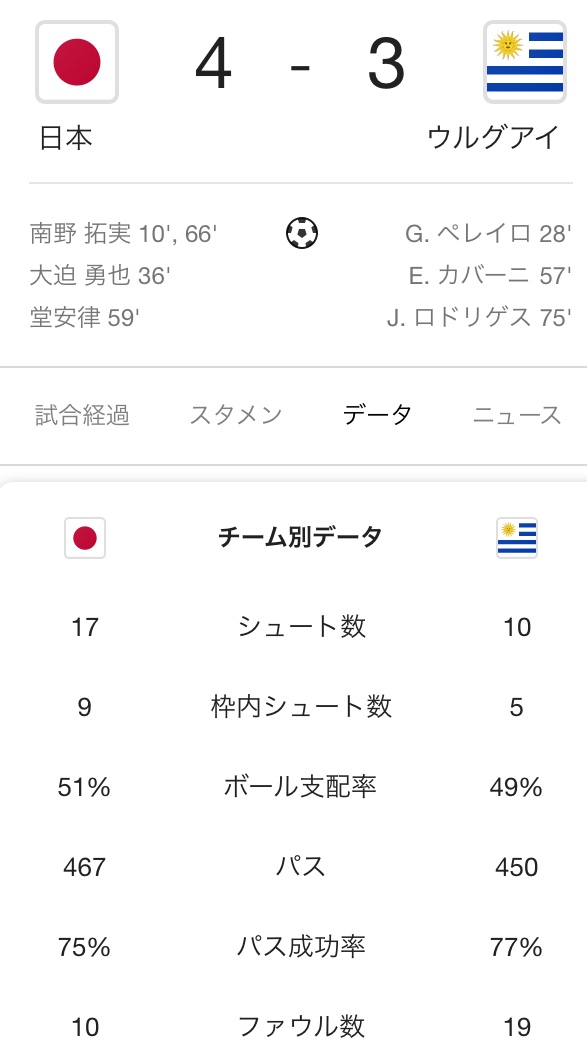Viewport: 587px width, 1042px height.
Task: Click scorer G. ペレイロ 28'
Action: point(488,233)
